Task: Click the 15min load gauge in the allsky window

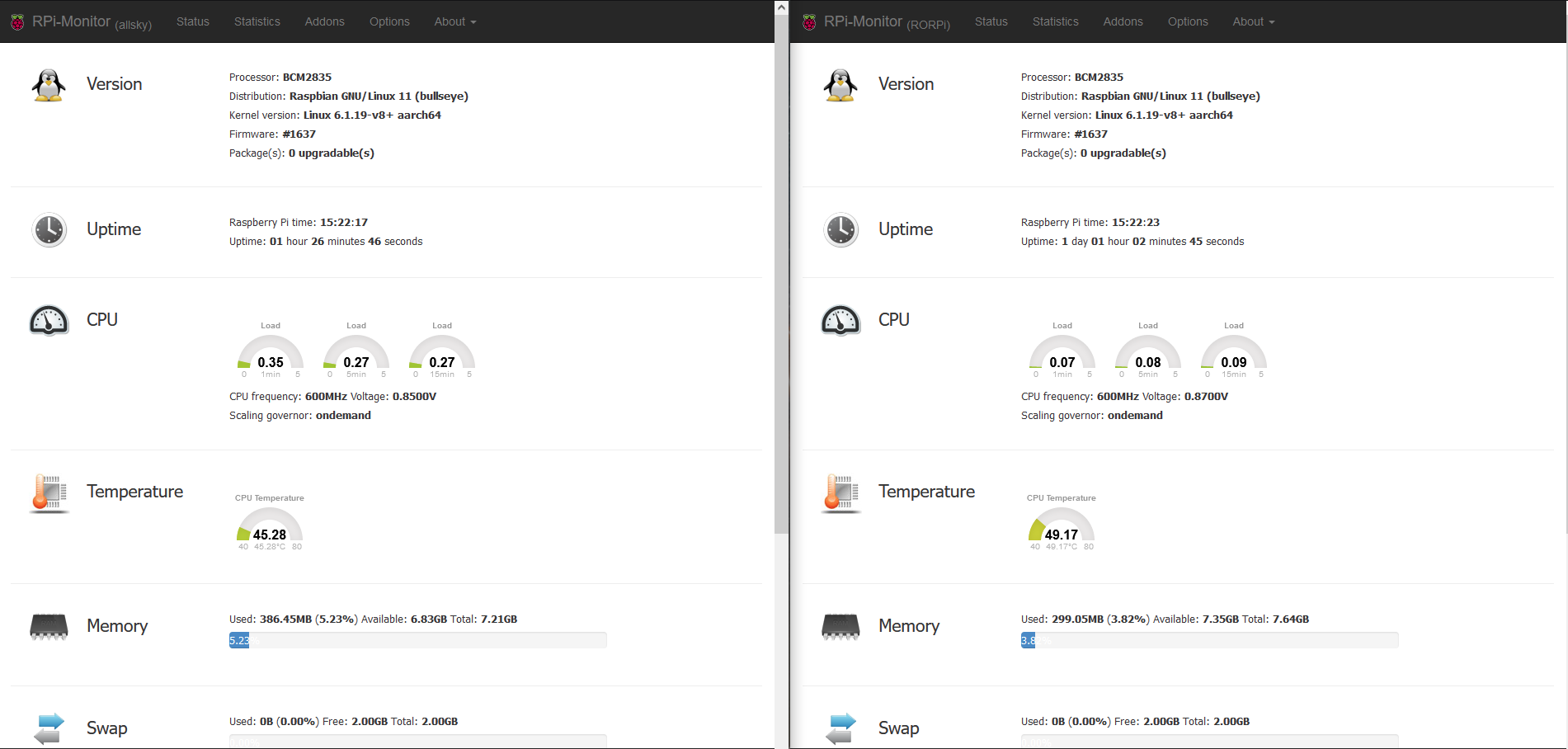Action: [x=442, y=352]
